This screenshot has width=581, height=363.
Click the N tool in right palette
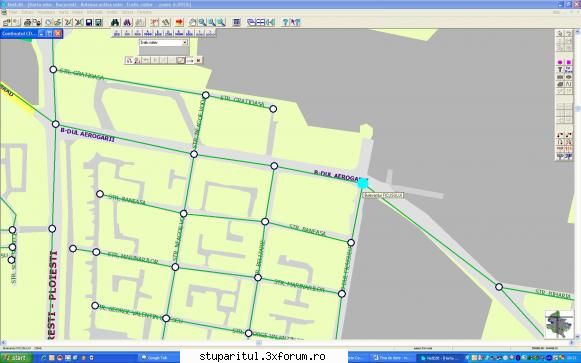(568, 84)
